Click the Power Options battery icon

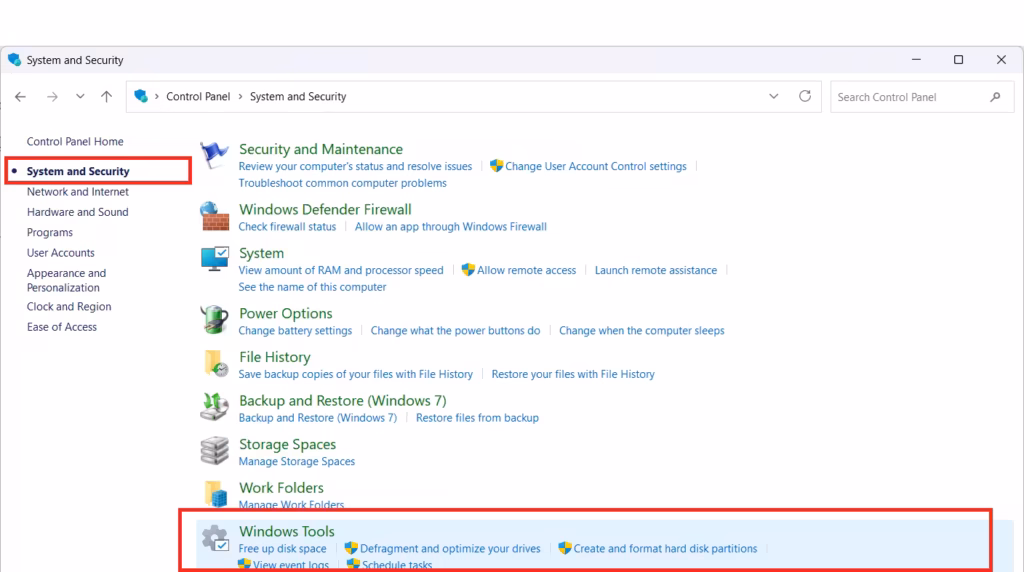pos(214,320)
